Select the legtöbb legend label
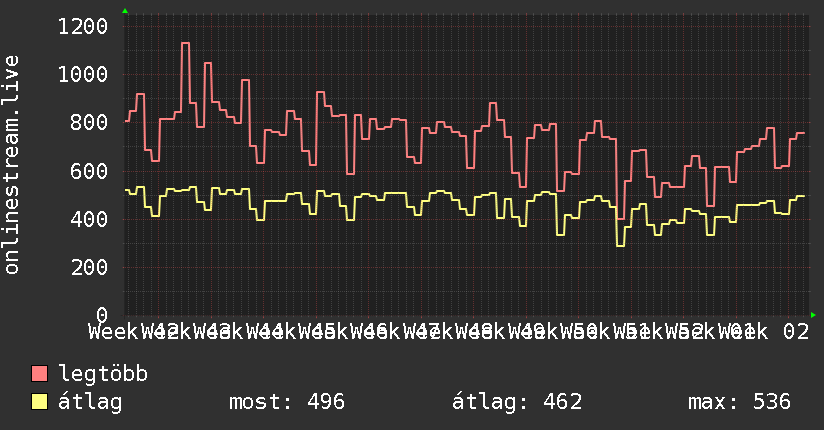Image resolution: width=824 pixels, height=430 pixels. pyautogui.click(x=103, y=374)
